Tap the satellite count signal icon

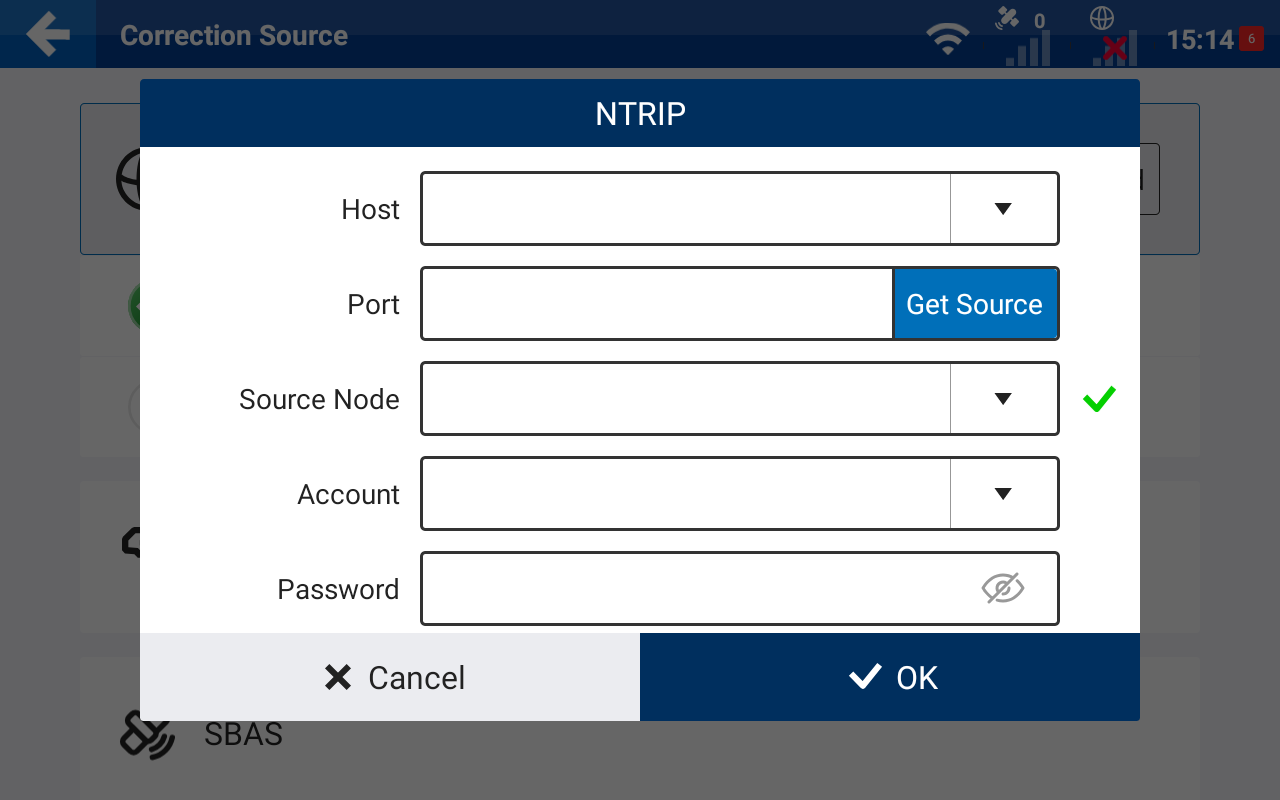pyautogui.click(x=1027, y=36)
